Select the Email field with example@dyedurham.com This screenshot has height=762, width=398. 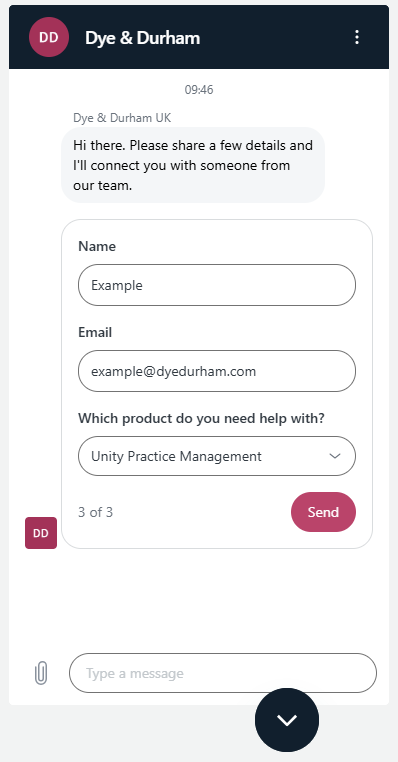tap(217, 371)
